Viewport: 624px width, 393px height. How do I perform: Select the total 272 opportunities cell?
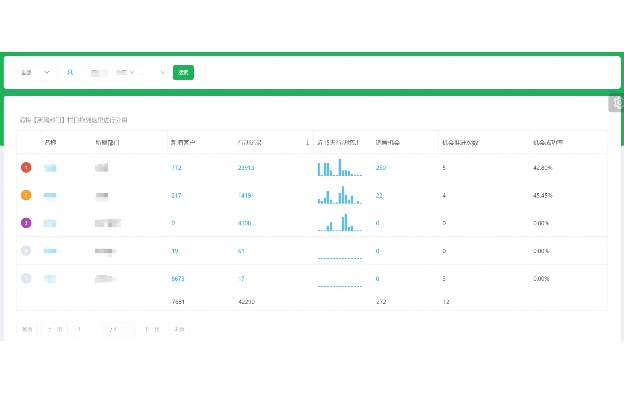(x=381, y=302)
